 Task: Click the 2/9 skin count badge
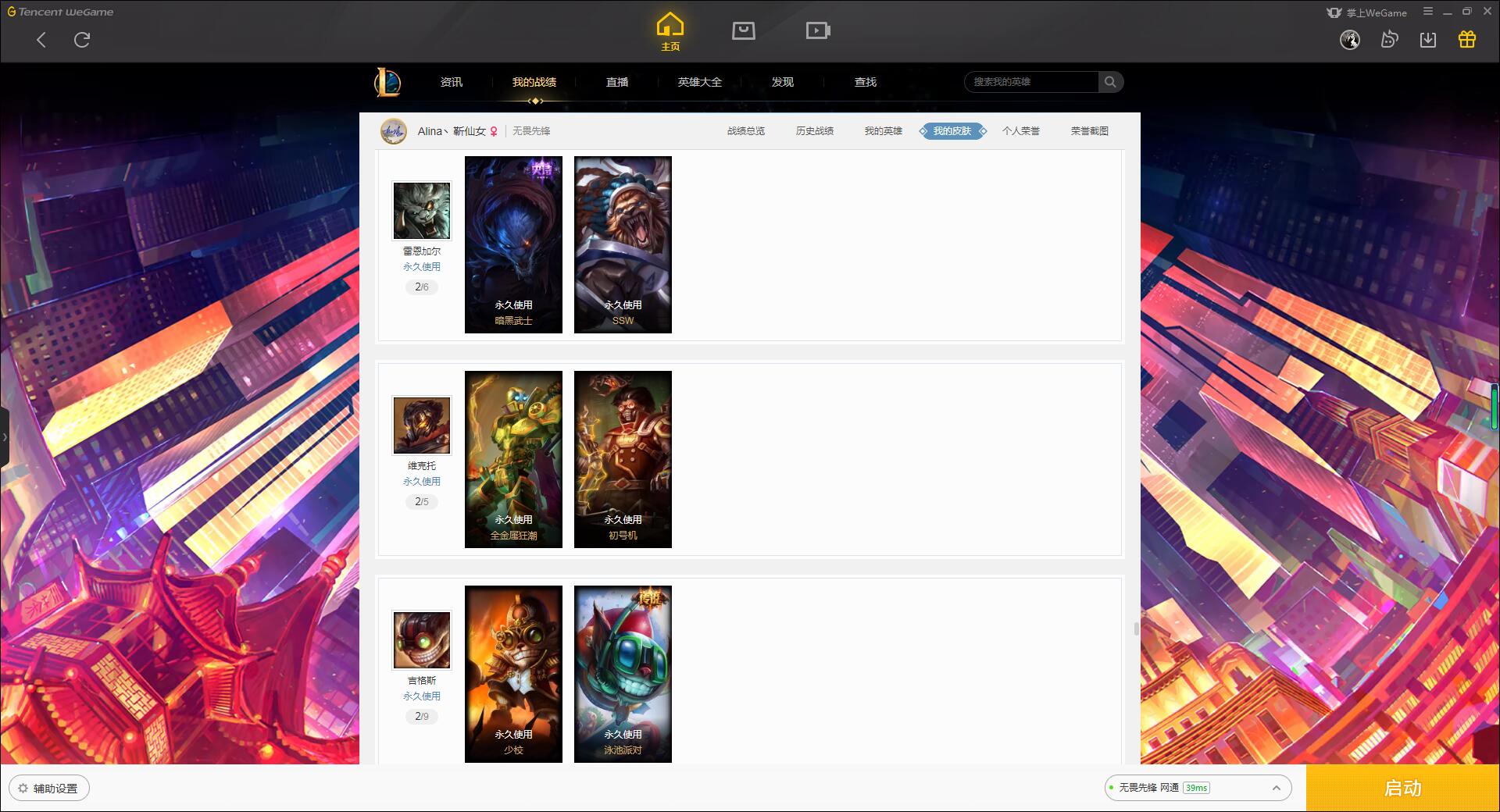(422, 717)
